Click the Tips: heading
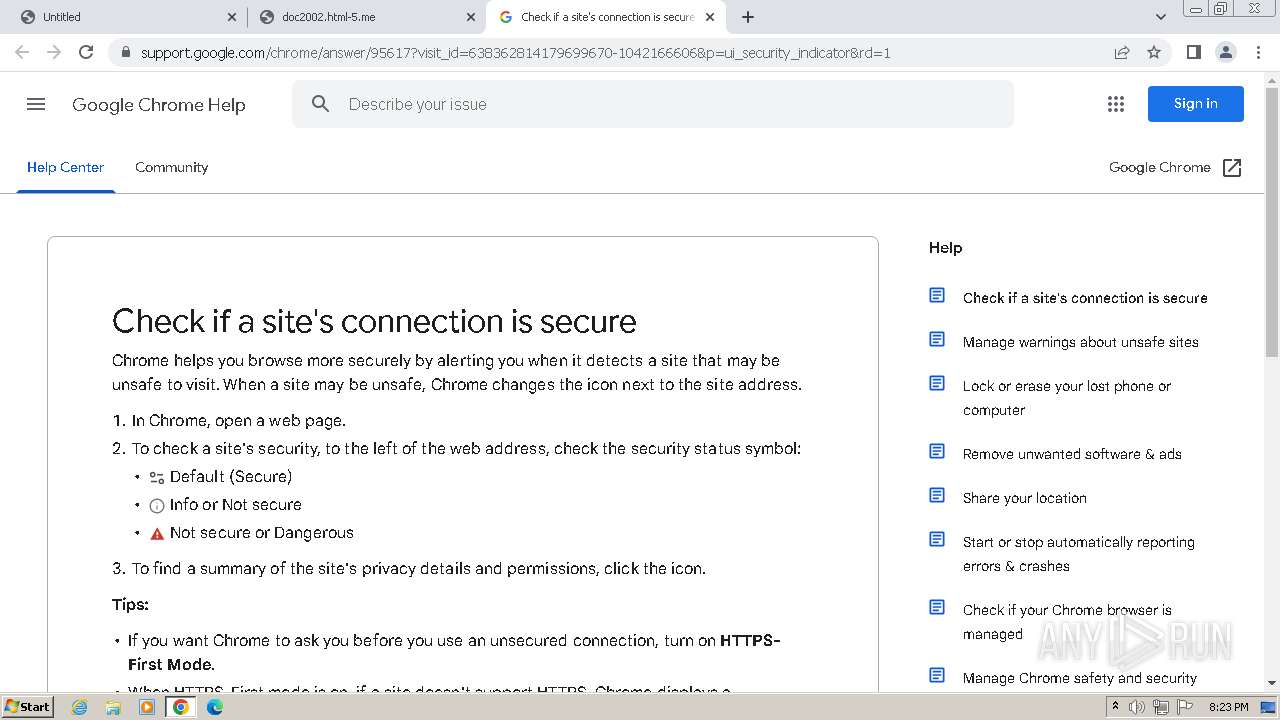The width and height of the screenshot is (1280, 720). tap(130, 604)
